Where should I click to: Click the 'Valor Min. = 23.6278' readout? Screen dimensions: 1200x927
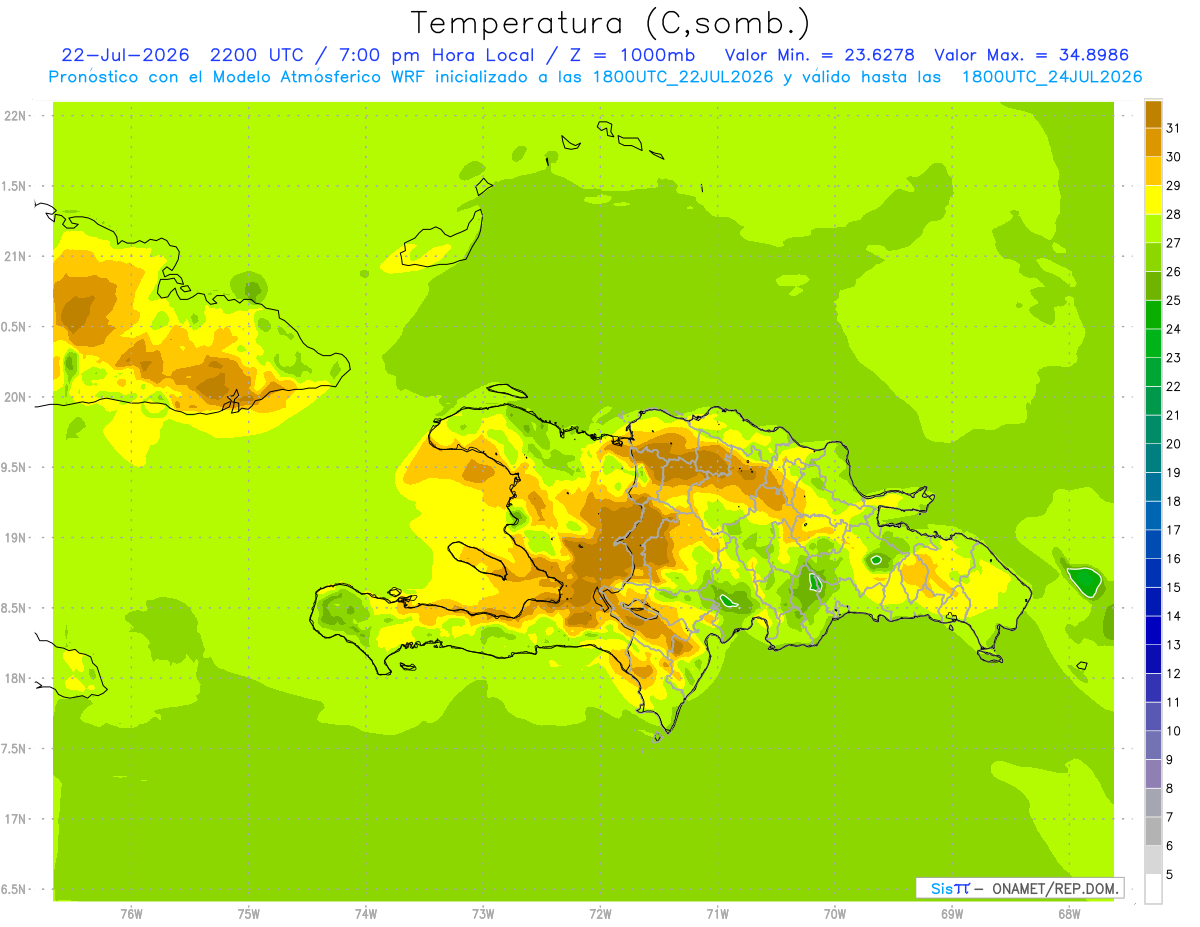819,55
